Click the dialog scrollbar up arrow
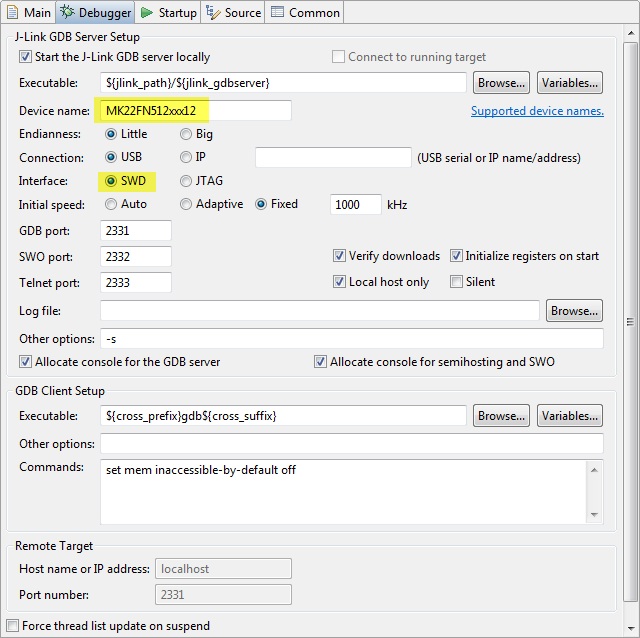Screen dimensions: 640x638 [x=631, y=33]
